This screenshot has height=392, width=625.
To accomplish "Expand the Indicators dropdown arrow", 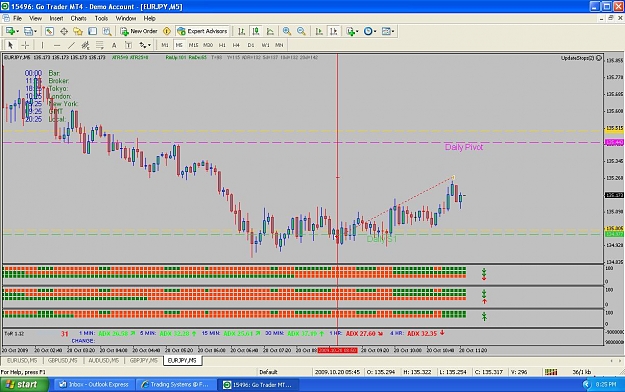I will (357, 31).
